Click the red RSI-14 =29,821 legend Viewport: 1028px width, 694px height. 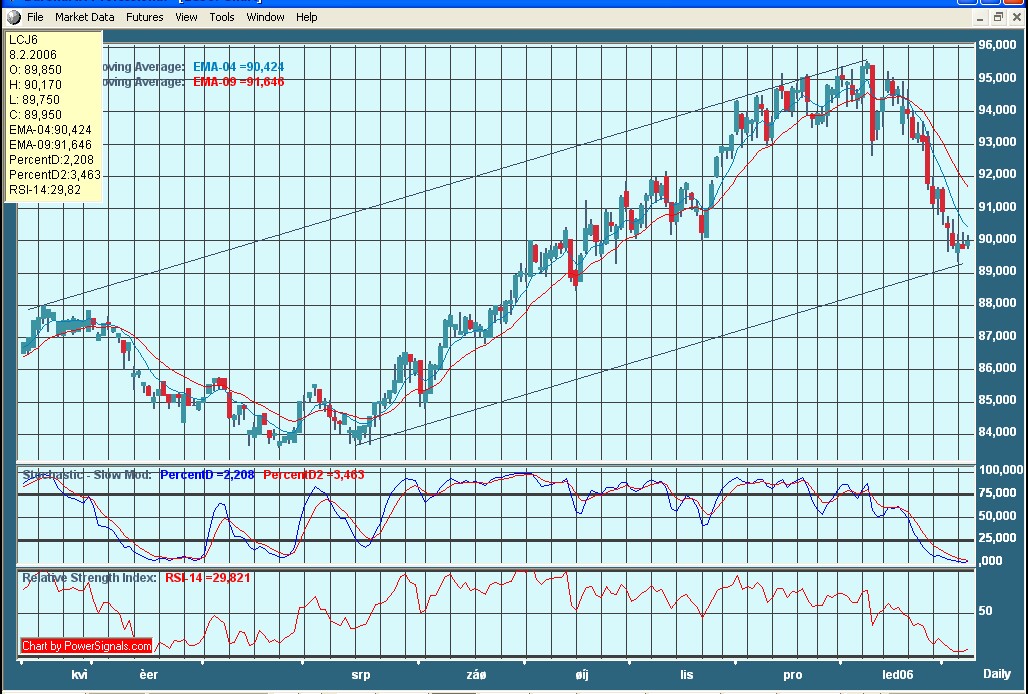tap(207, 578)
